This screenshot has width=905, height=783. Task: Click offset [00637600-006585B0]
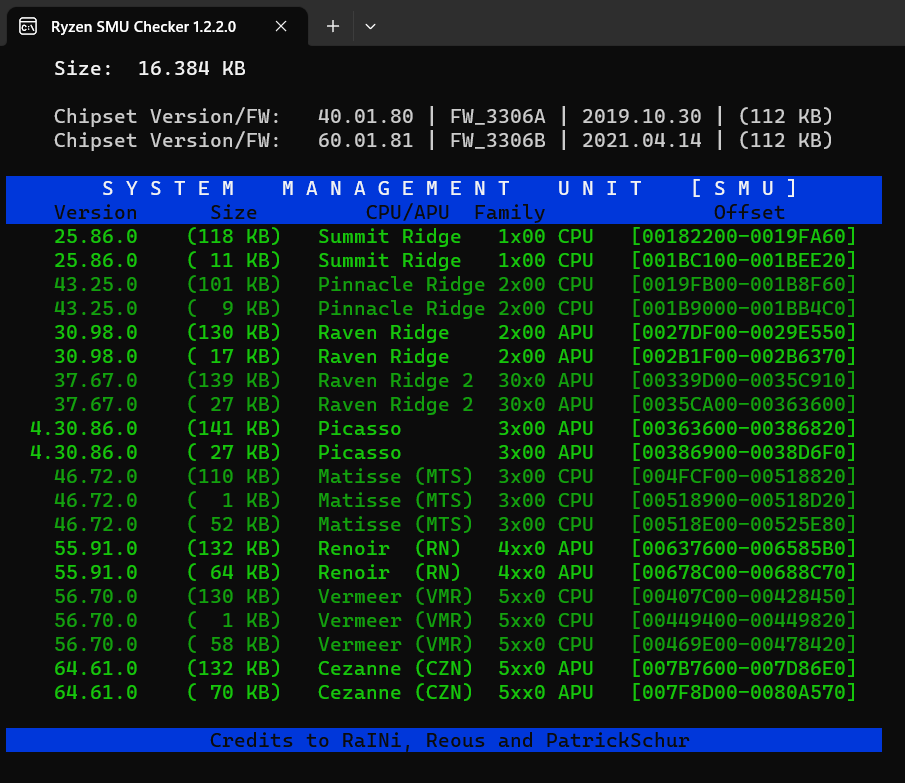pos(743,549)
